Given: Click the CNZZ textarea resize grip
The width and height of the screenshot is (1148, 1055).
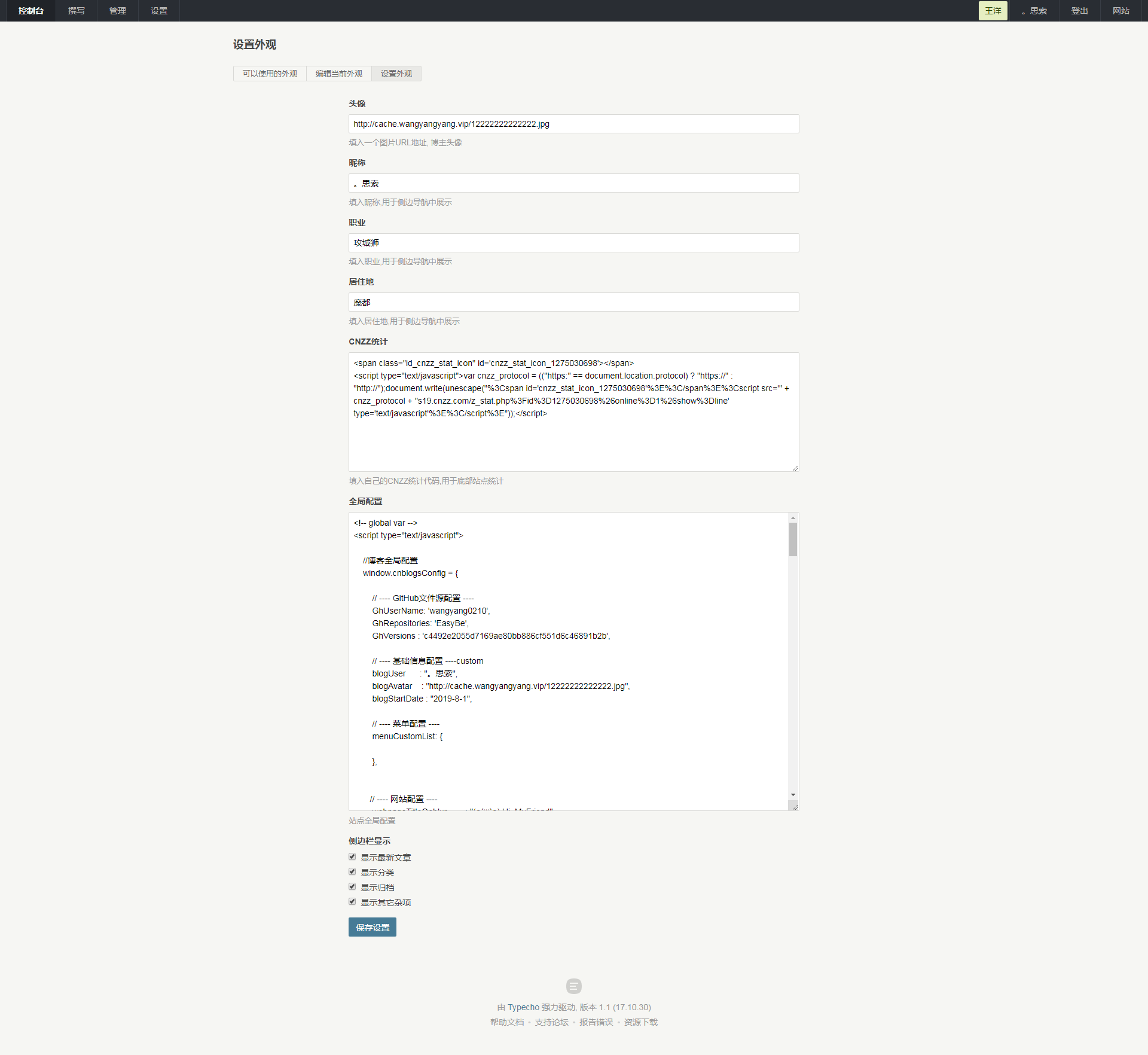Looking at the screenshot, I should (x=795, y=468).
